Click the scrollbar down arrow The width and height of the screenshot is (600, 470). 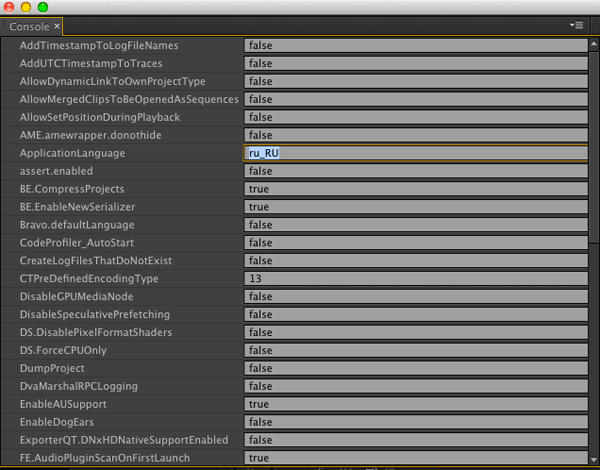[593, 459]
